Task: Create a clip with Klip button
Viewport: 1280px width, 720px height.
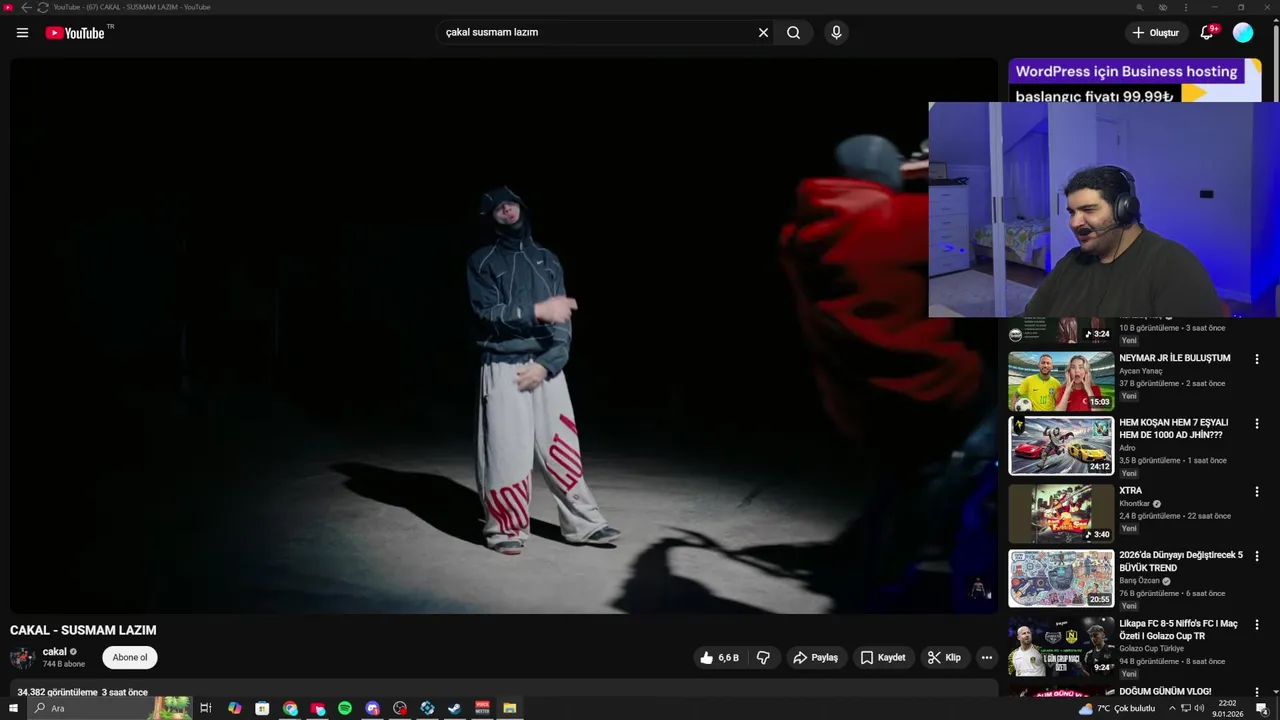Action: click(944, 658)
